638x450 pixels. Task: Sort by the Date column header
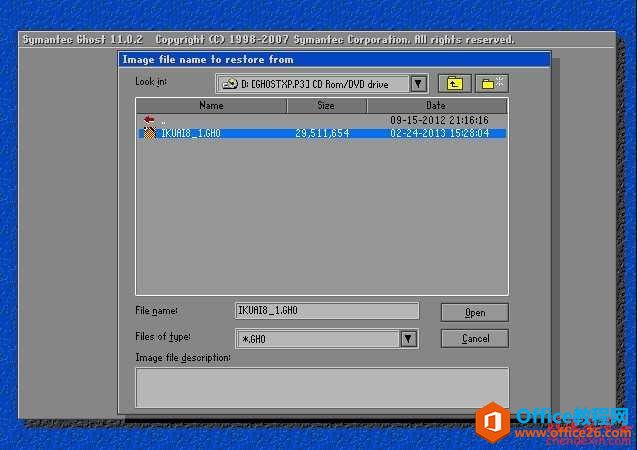click(437, 106)
